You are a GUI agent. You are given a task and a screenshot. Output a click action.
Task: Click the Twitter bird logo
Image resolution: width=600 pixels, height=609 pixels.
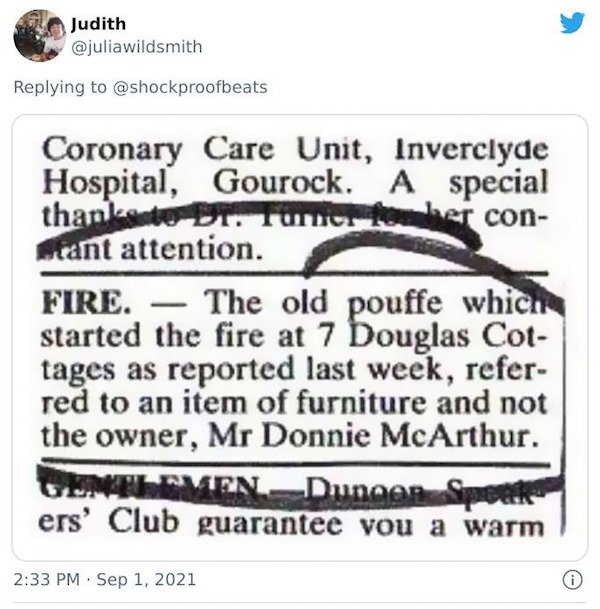pyautogui.click(x=572, y=23)
